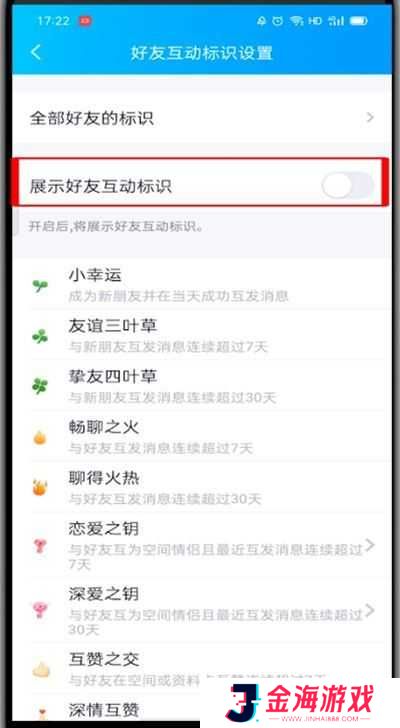
Task: Tap the 互赞之交 thumbs icon
Action: coord(41,669)
